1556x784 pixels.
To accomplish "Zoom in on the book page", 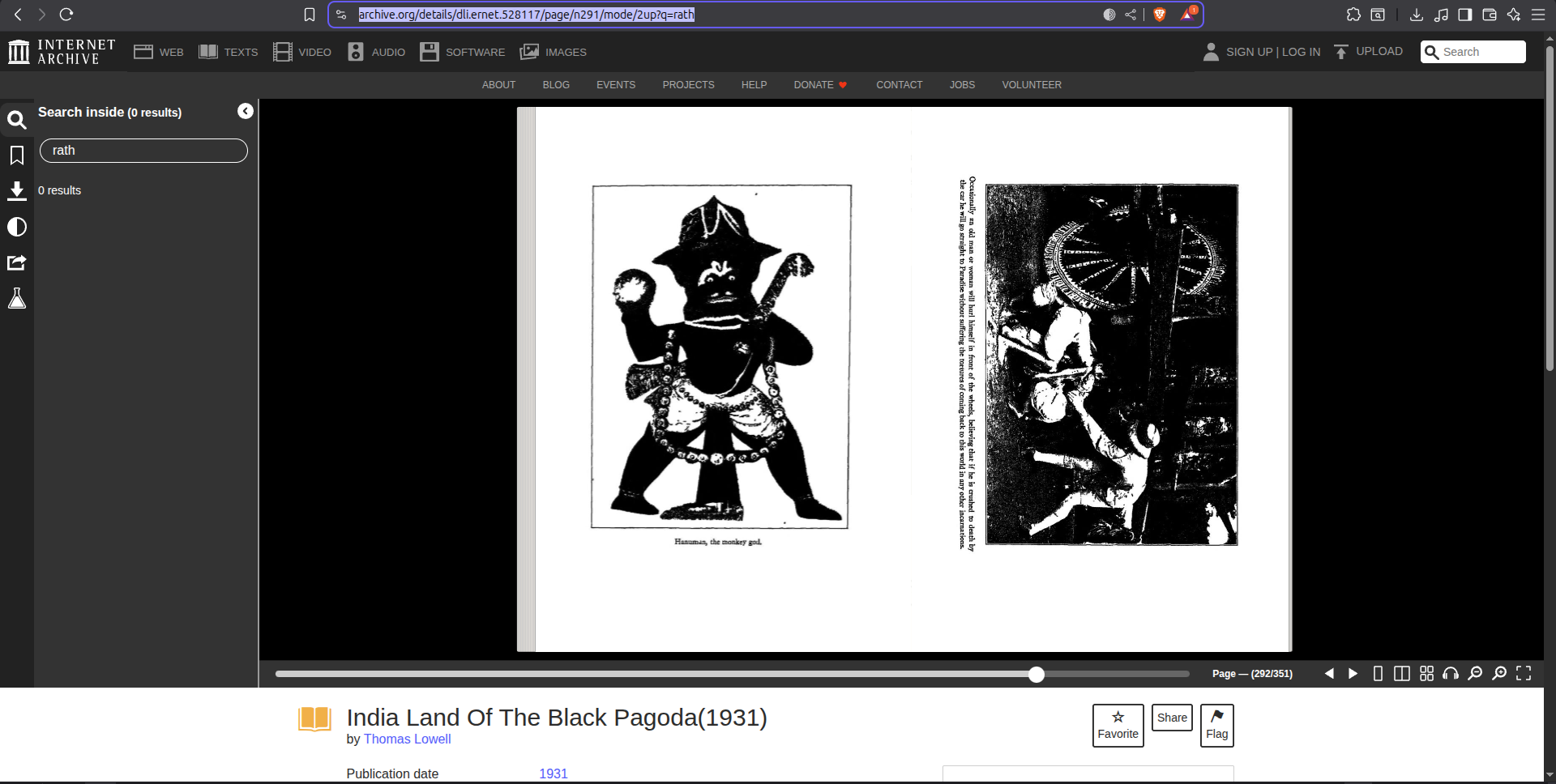I will point(1499,674).
